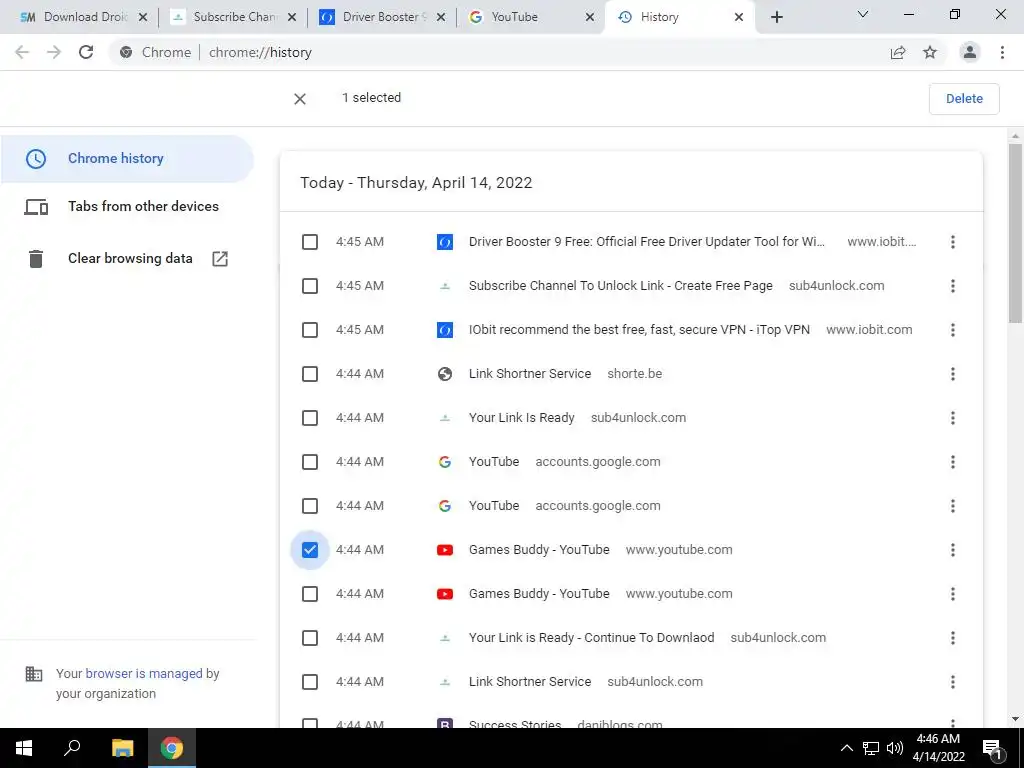
Task: Check the Subscribe Channel To Unlock Link checkbox
Action: coord(310,286)
